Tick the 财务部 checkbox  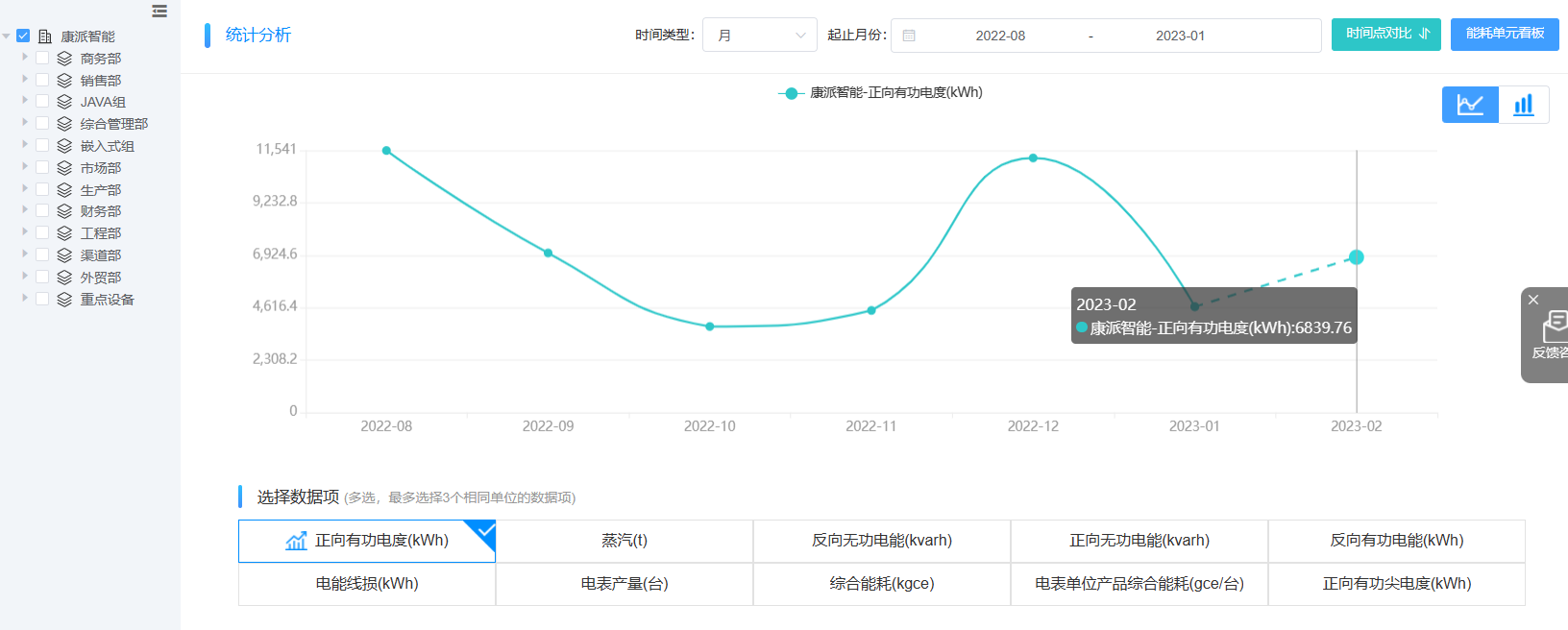pos(42,210)
